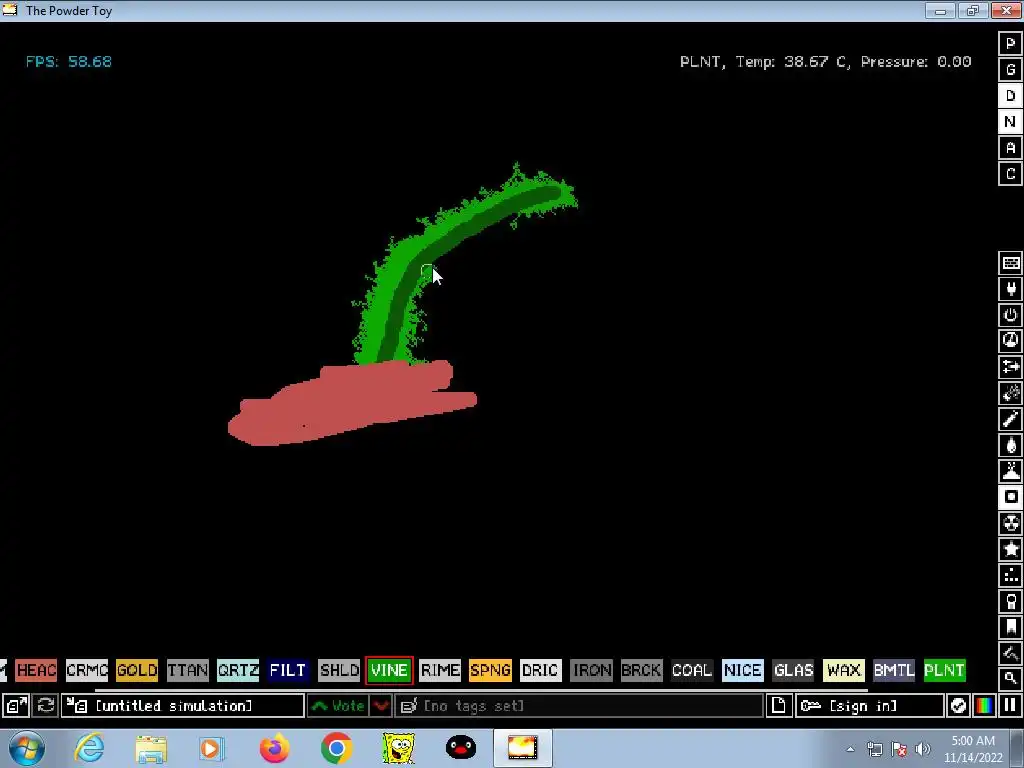Select the FILT element

point(288,670)
